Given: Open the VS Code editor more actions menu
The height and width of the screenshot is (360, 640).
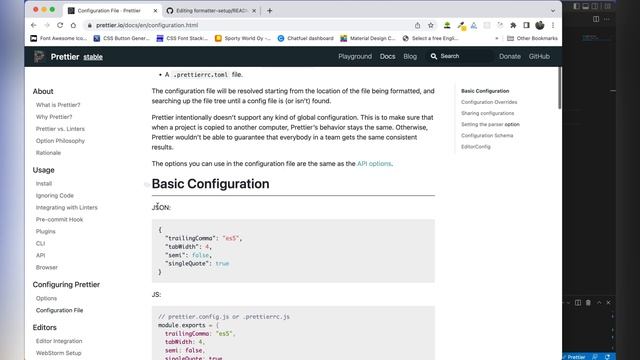Looking at the screenshot, I should click(607, 19).
